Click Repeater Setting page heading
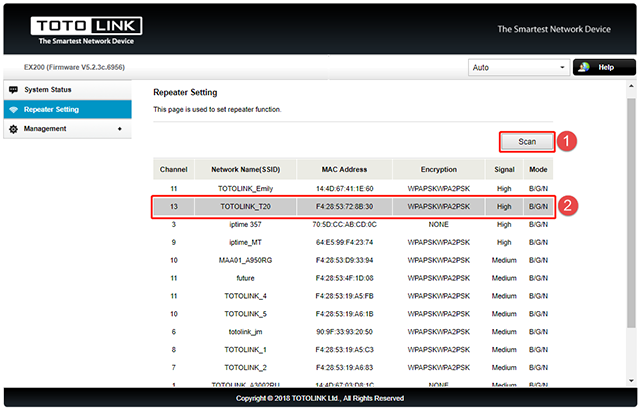640x409 pixels. (185, 93)
